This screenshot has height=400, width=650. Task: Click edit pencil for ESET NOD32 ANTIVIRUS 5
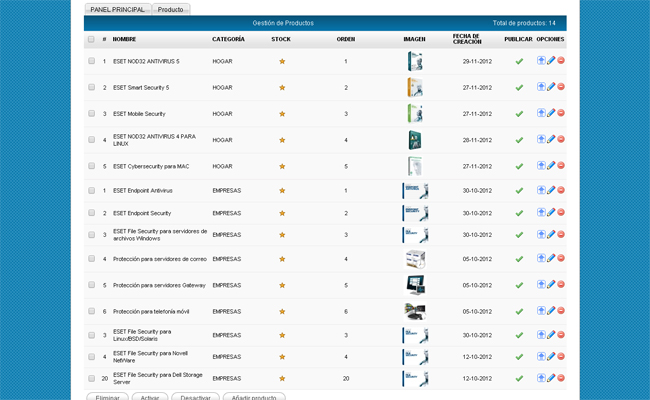[551, 61]
